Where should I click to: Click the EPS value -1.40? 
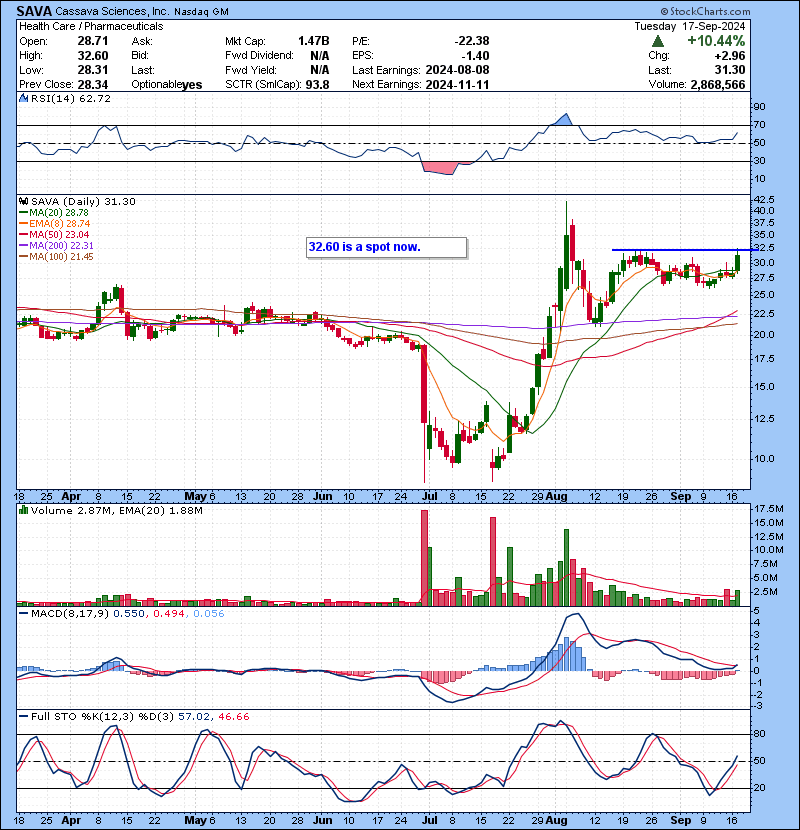475,56
